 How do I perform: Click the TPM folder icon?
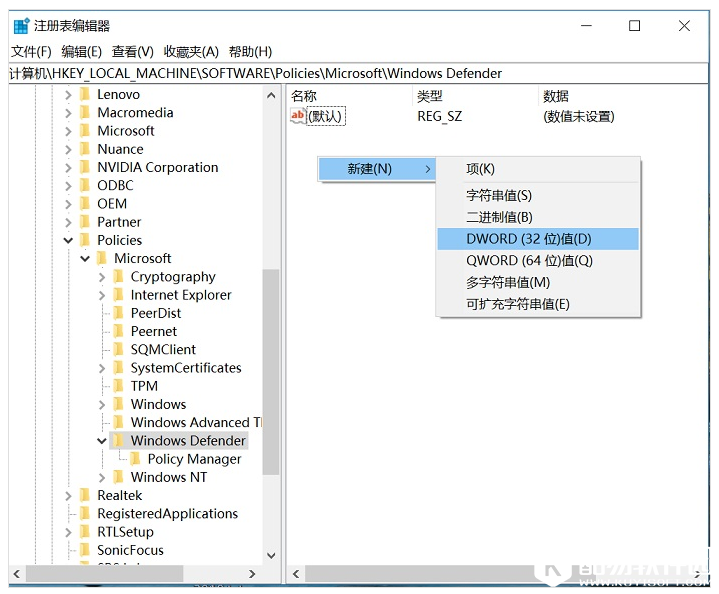click(118, 386)
